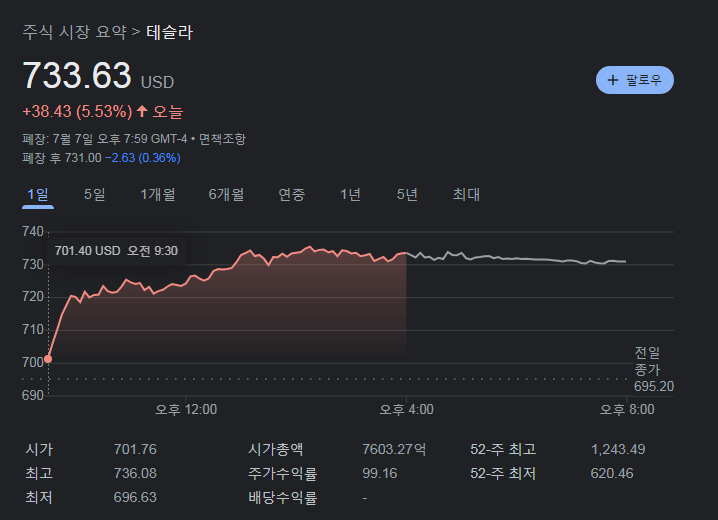The image size is (718, 520).
Task: Switch to the 5일 chart range tab
Action: (x=94, y=195)
